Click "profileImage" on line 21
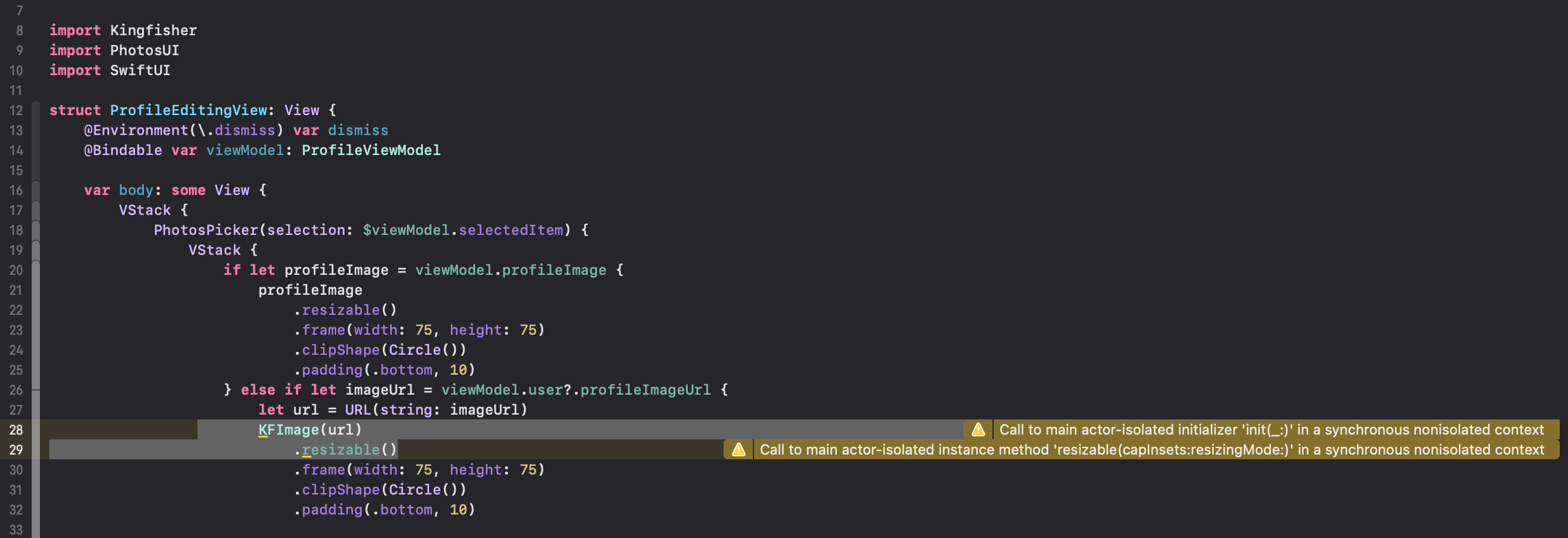 pos(310,290)
